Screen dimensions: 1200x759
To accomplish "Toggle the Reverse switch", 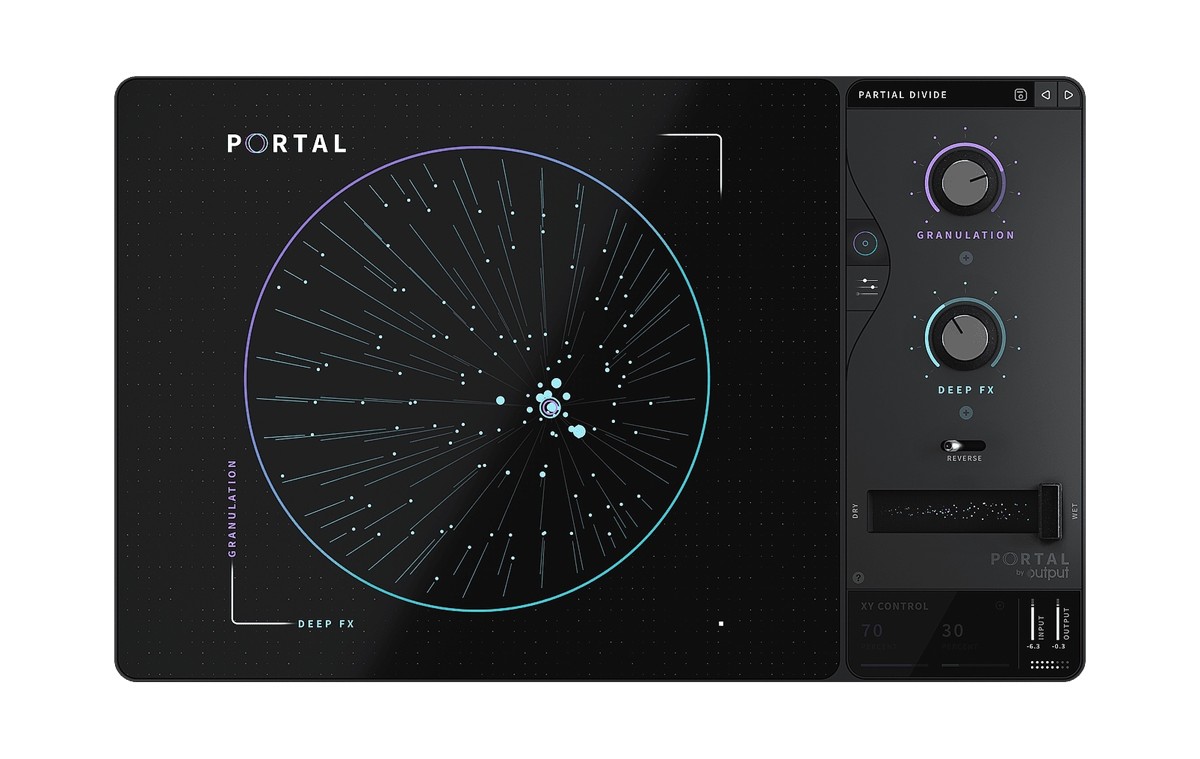I will [965, 446].
